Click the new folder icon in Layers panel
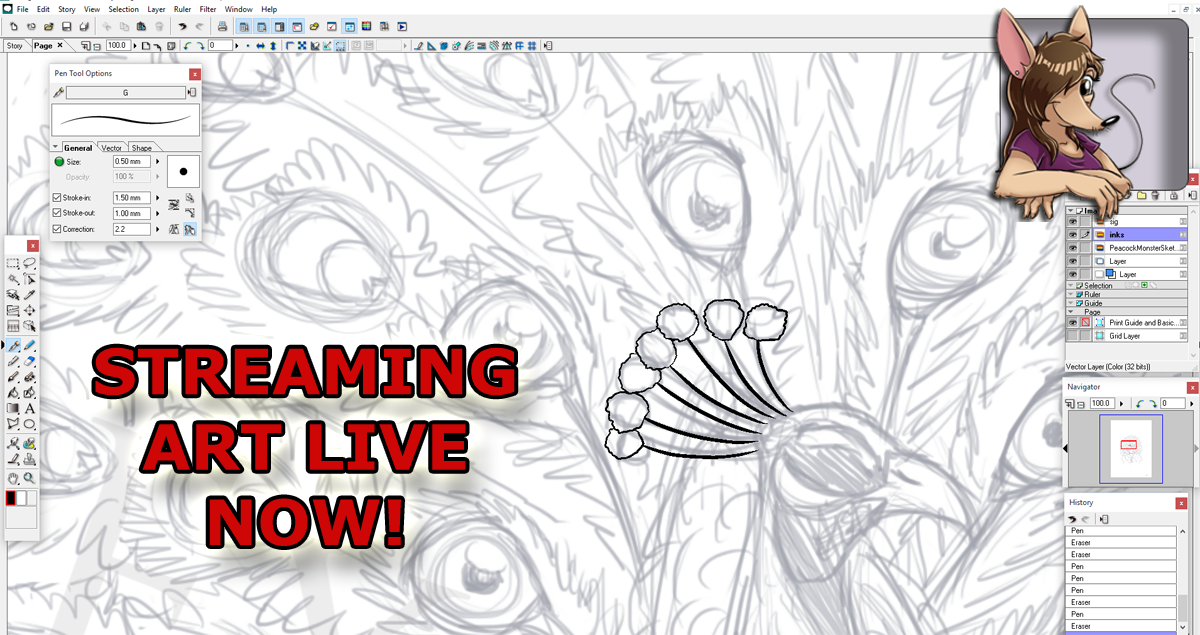This screenshot has height=635, width=1200. [1142, 195]
